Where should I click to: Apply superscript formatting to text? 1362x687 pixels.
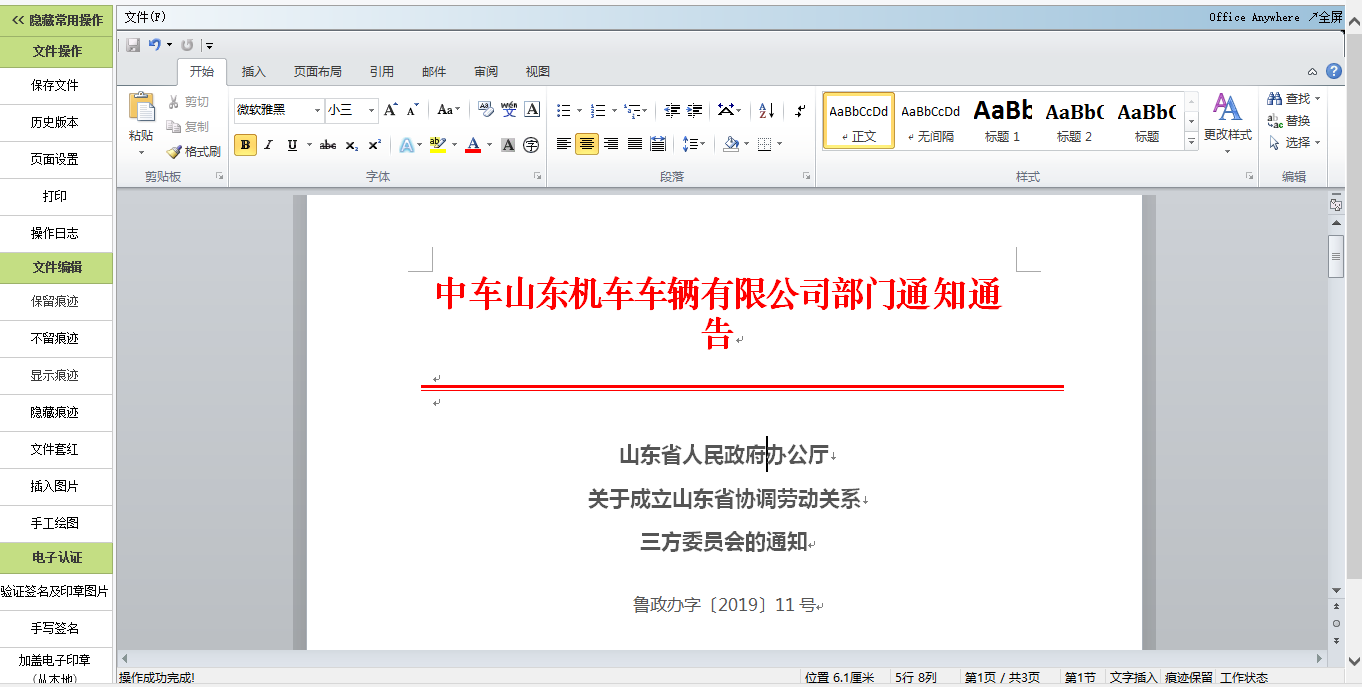[x=374, y=145]
